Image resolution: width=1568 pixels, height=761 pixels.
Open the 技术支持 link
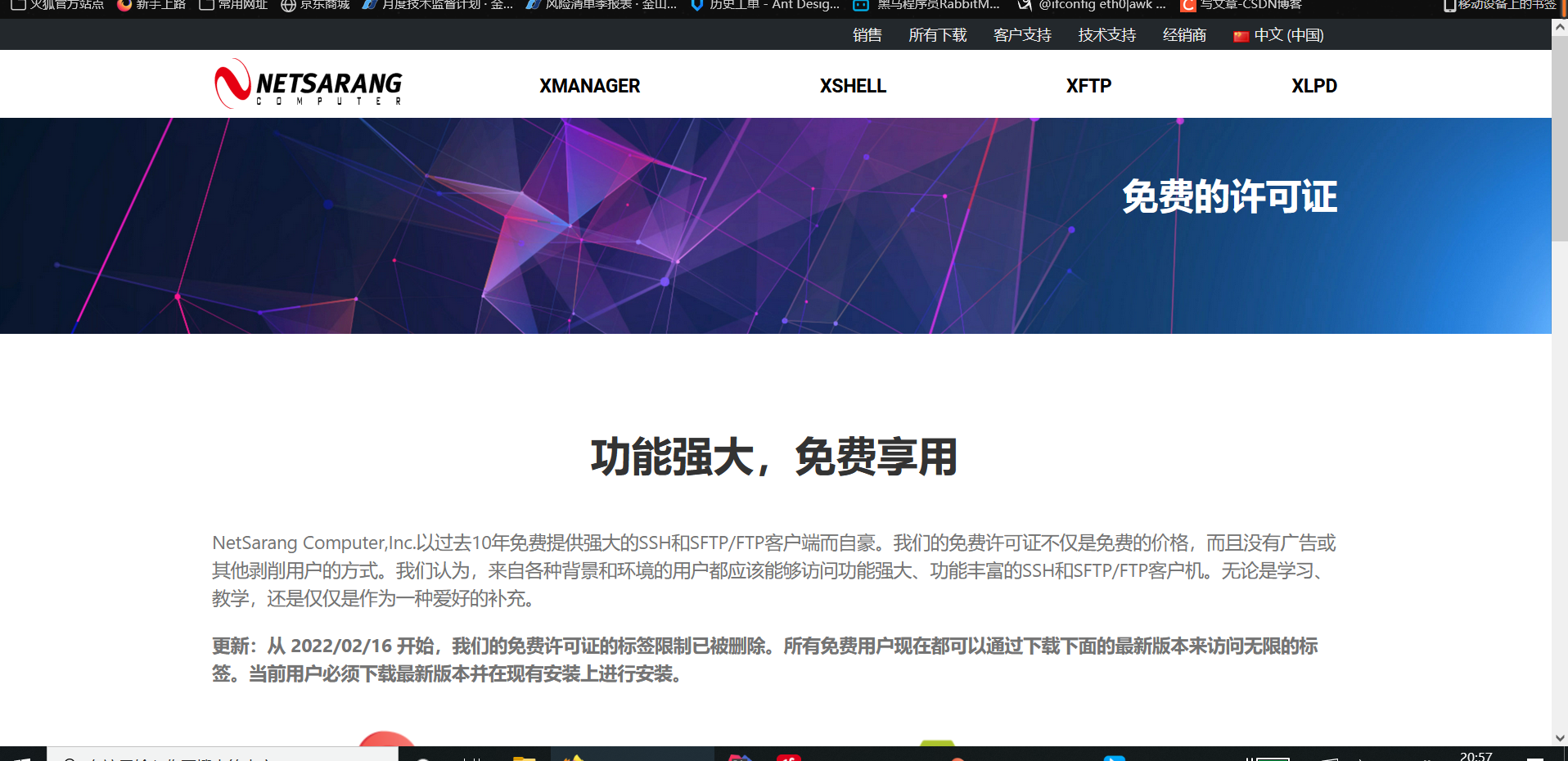[x=1106, y=35]
